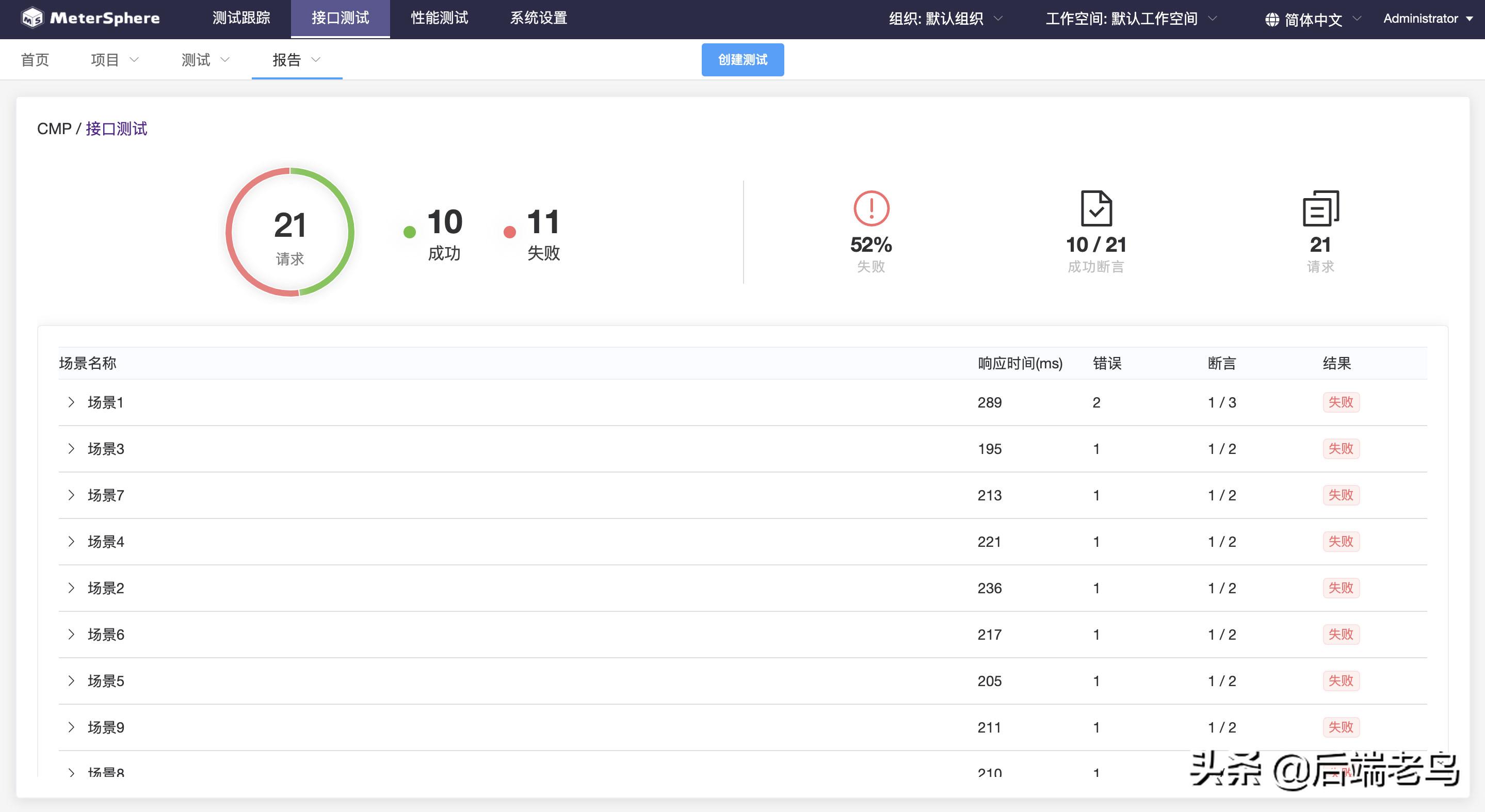Click response time 213 for 场景7
Viewport: 1485px width, 812px height.
[x=989, y=495]
